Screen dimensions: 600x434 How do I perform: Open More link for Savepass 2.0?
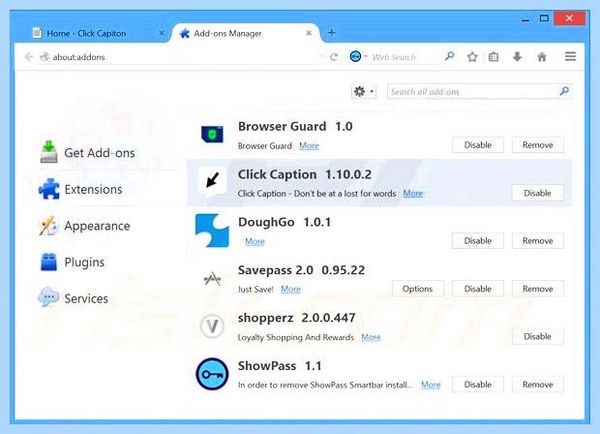tap(290, 289)
